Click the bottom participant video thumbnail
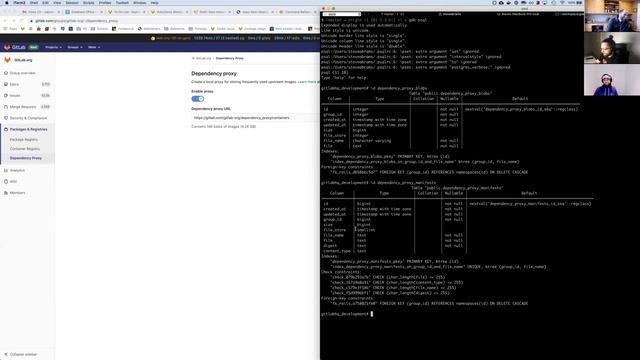This screenshot has height=360, width=640. pyautogui.click(x=612, y=80)
